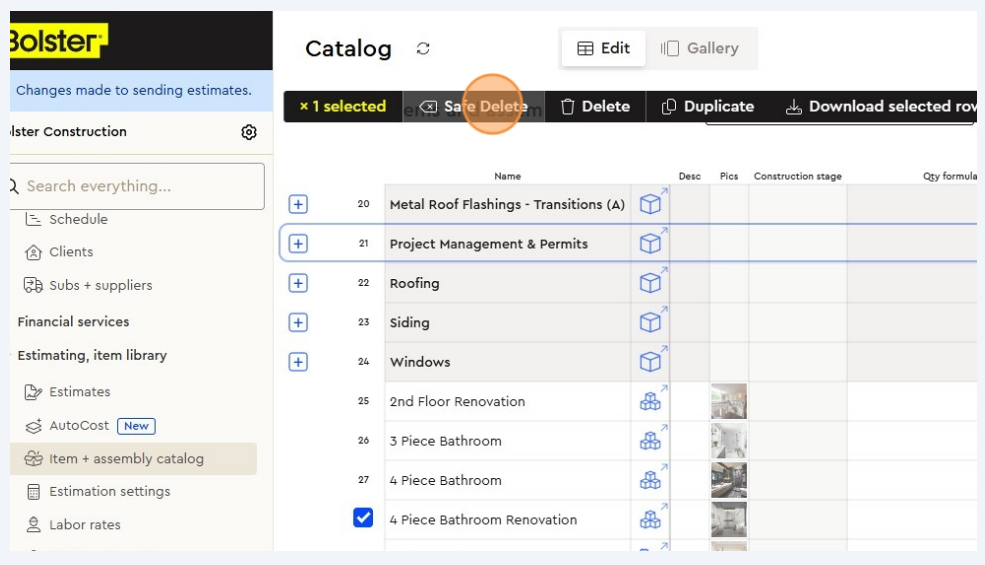Open the 4 Piece Bathroom picture thumbnail
Screen dimensions: 985x565
click(x=728, y=480)
